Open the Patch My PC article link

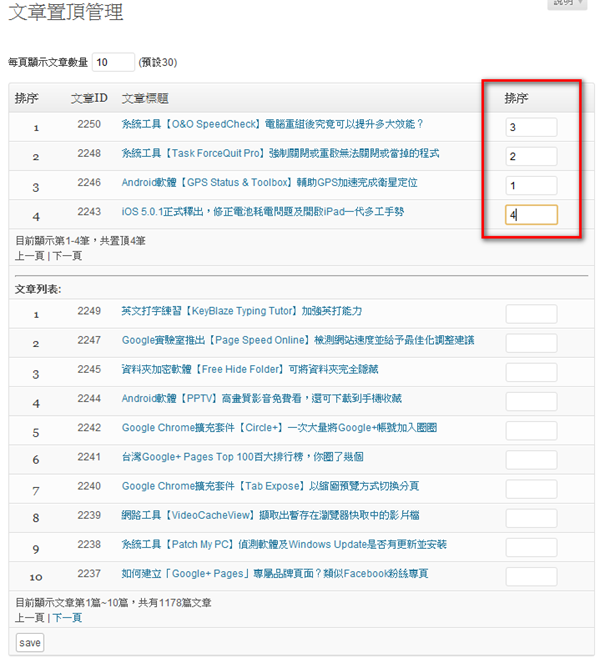coord(284,544)
